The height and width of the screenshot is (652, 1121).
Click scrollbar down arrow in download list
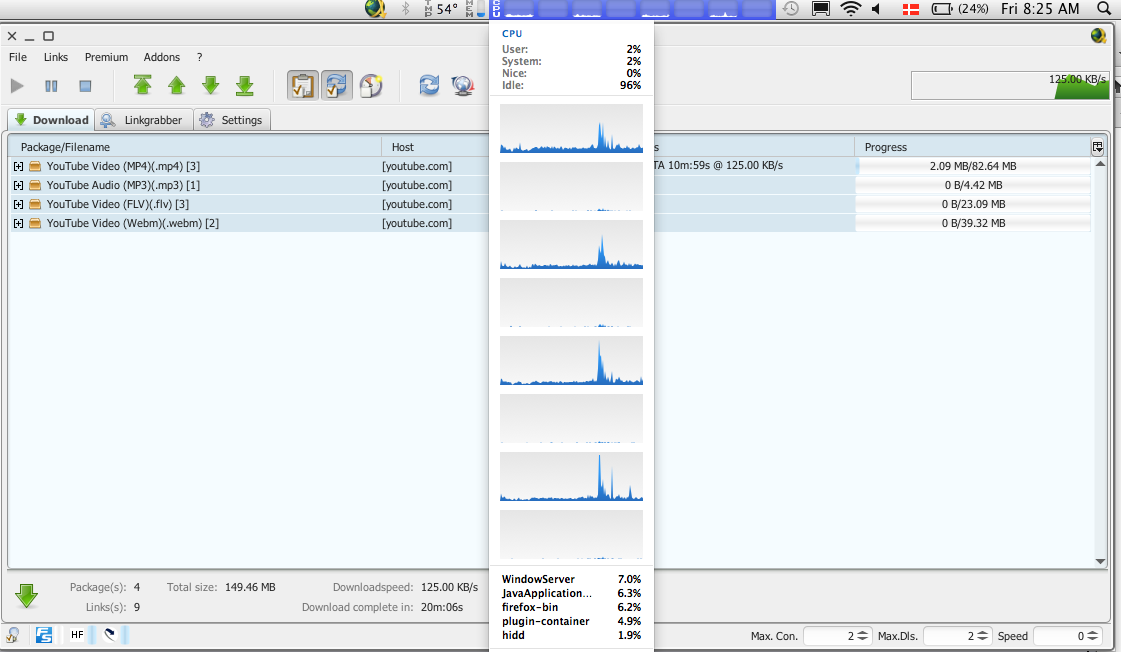(1100, 562)
